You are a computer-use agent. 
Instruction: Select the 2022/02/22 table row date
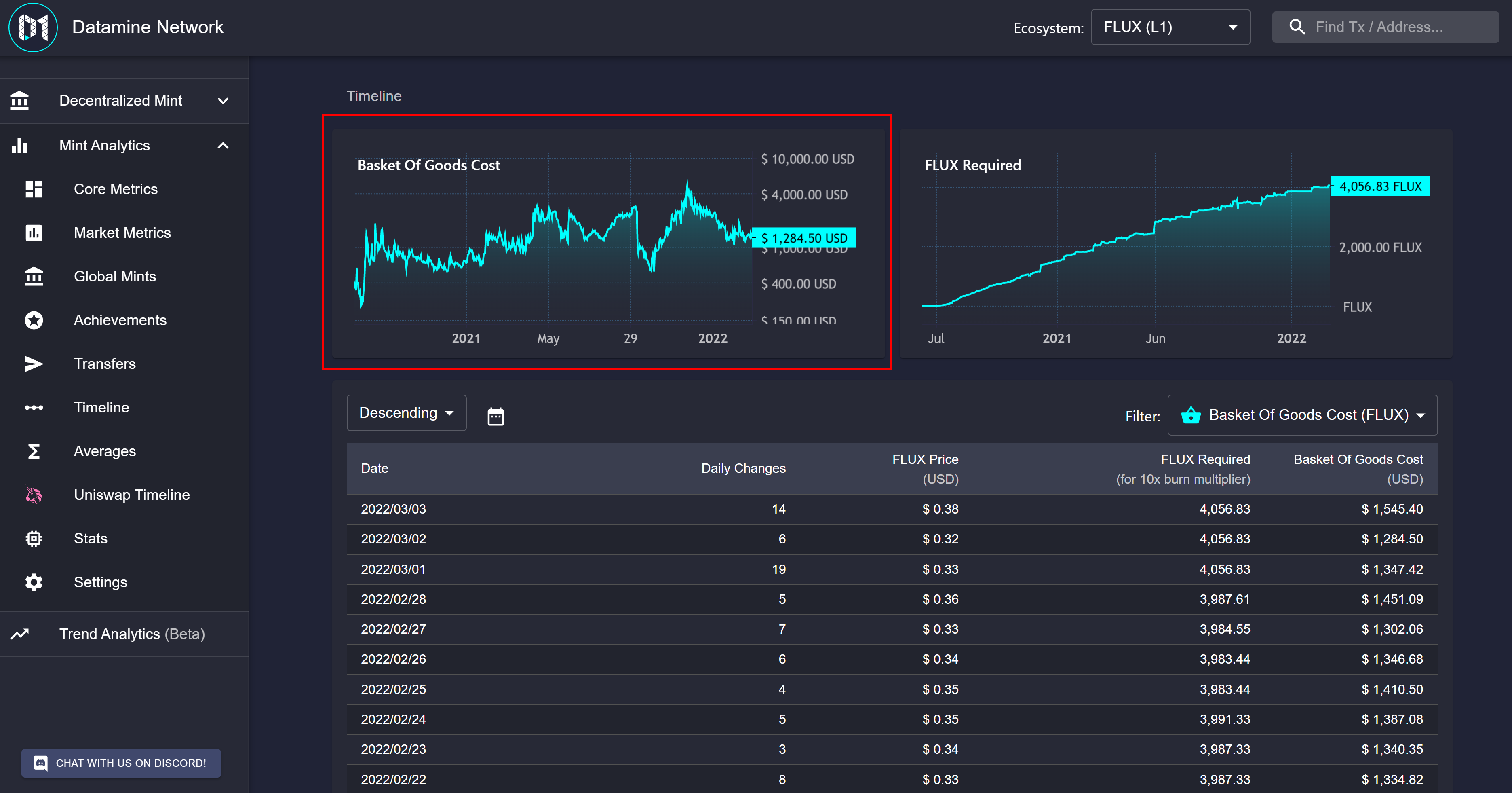click(x=393, y=780)
